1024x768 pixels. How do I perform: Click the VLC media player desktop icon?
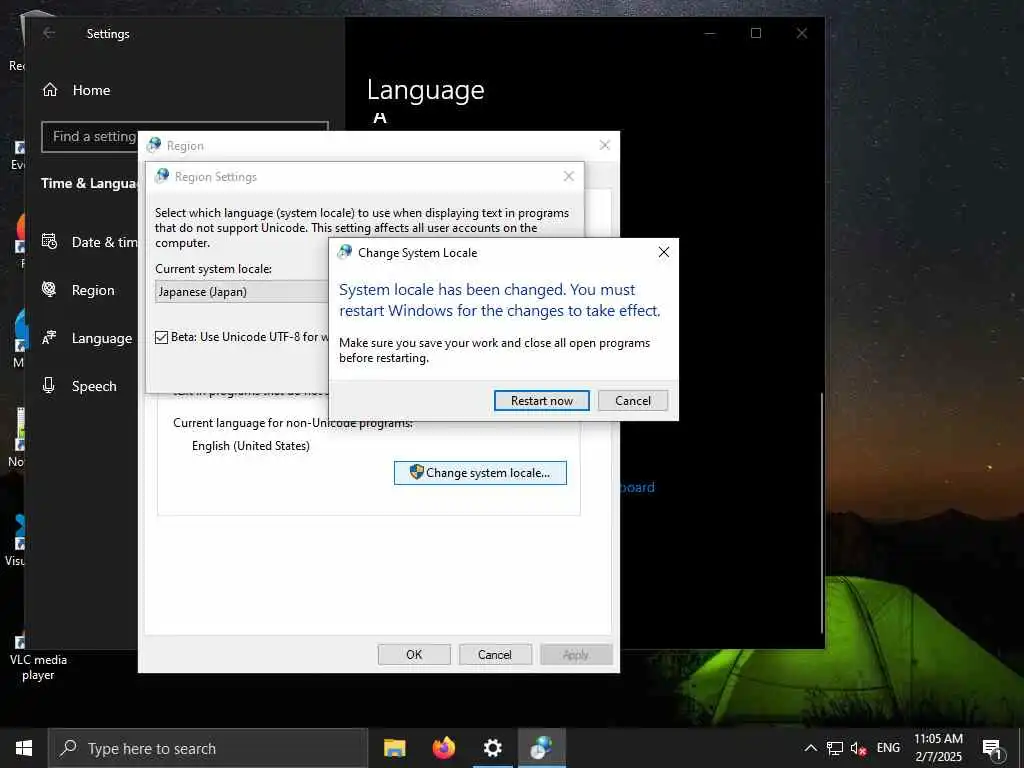[x=38, y=658]
